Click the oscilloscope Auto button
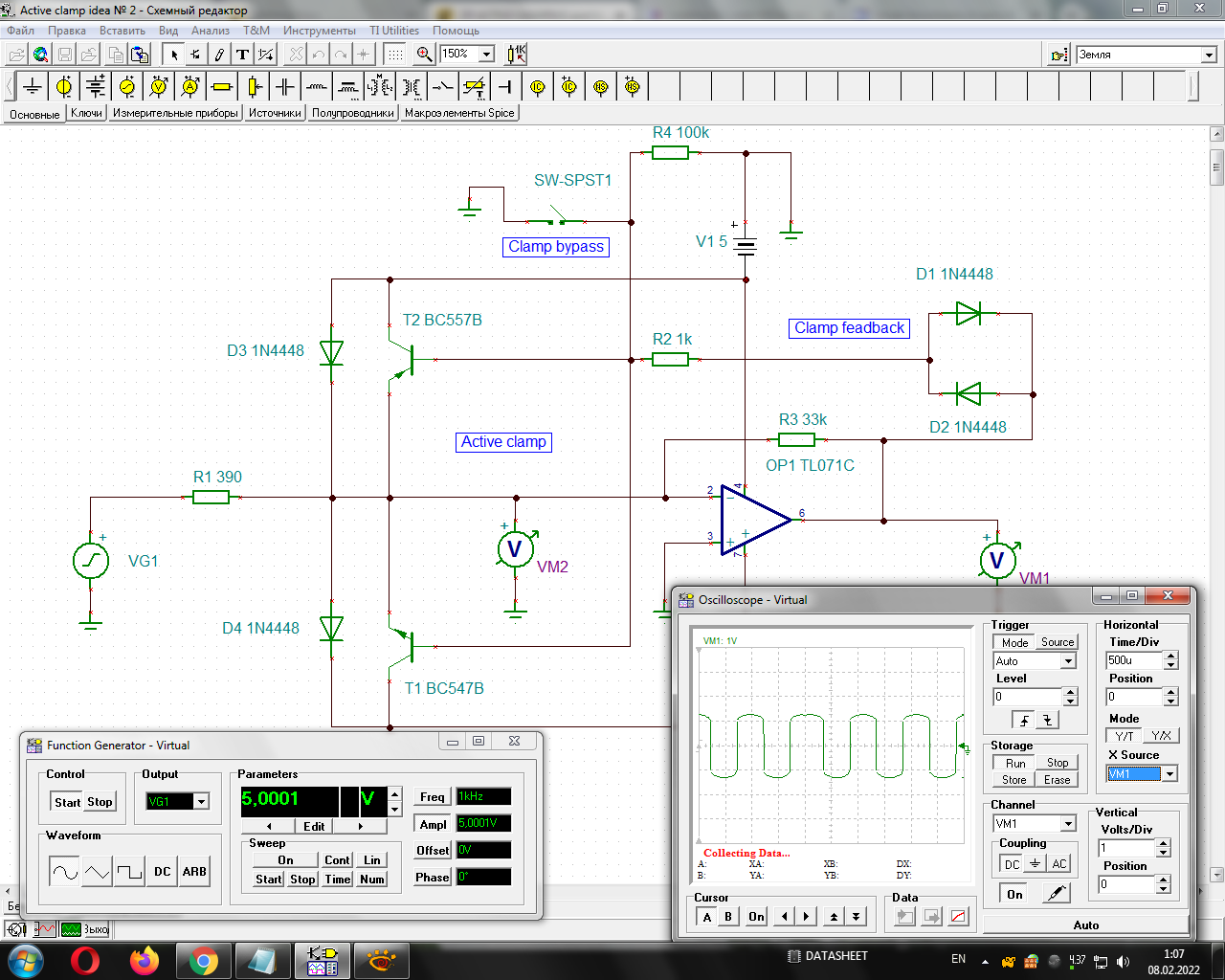 [x=1085, y=924]
